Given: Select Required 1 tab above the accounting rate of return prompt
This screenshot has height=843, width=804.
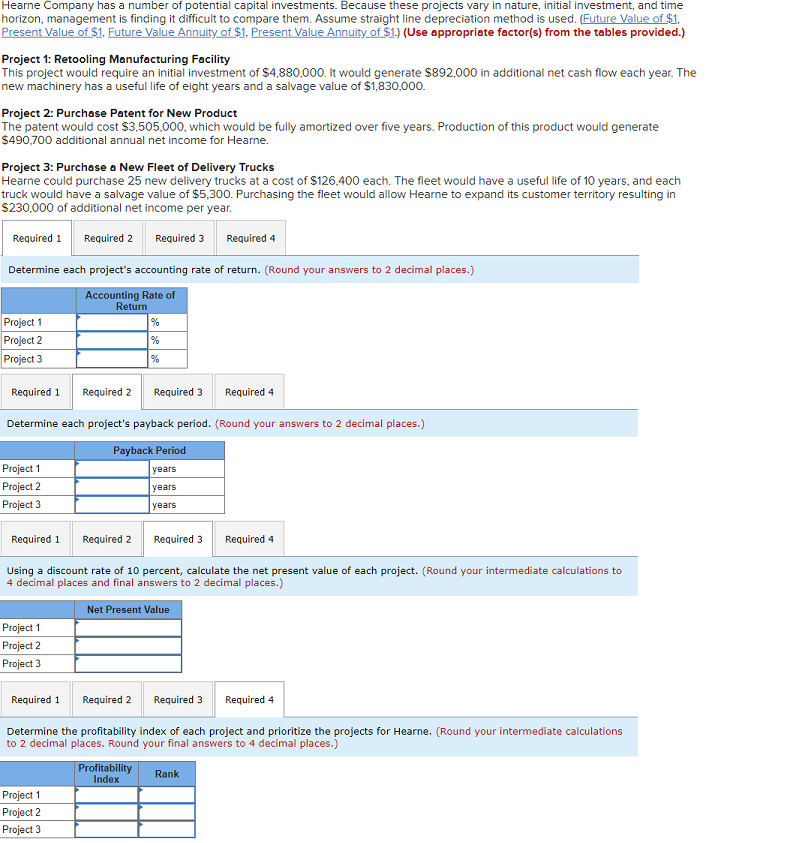Looking at the screenshot, I should (37, 238).
